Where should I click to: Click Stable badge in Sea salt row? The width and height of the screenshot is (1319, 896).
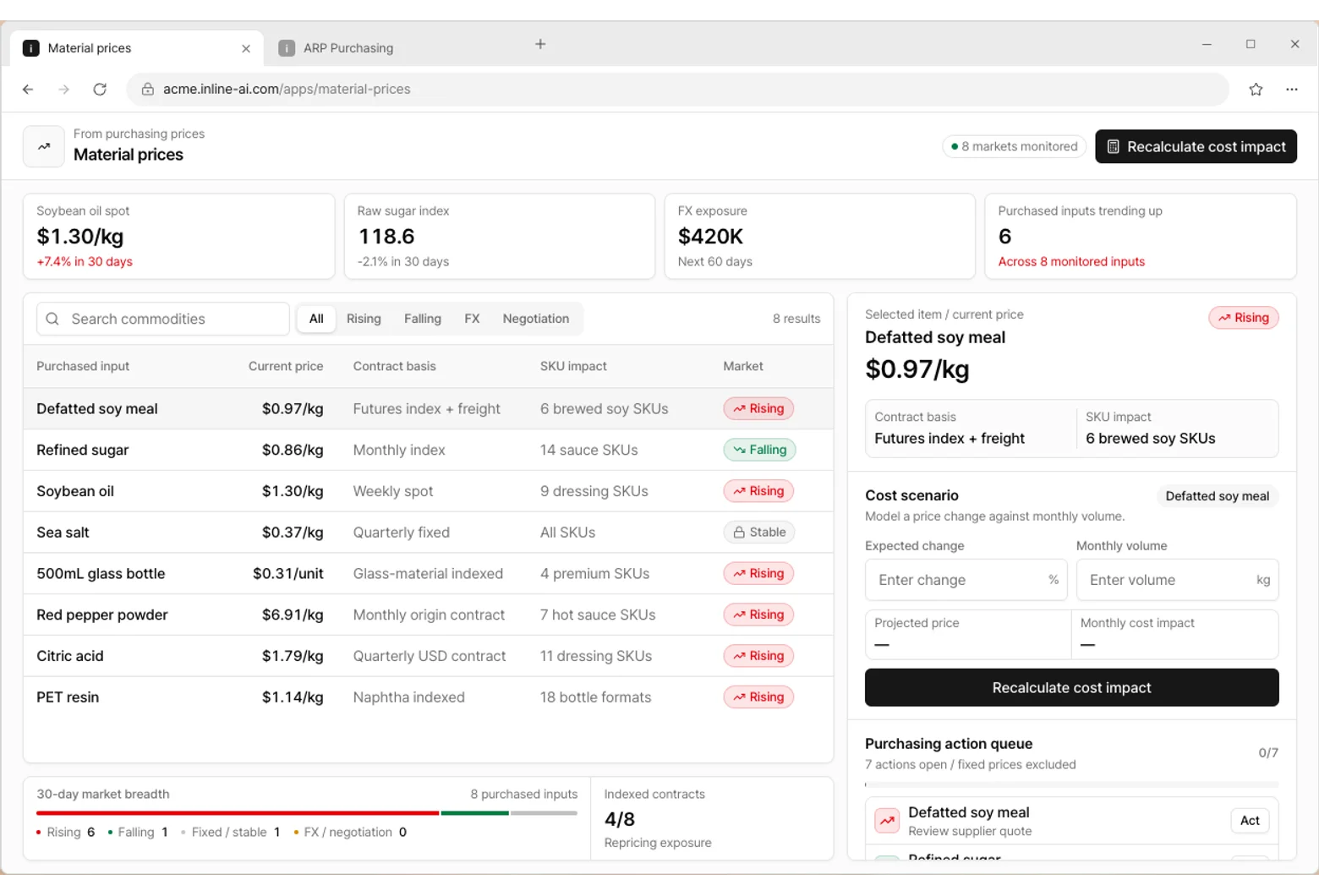[759, 533]
